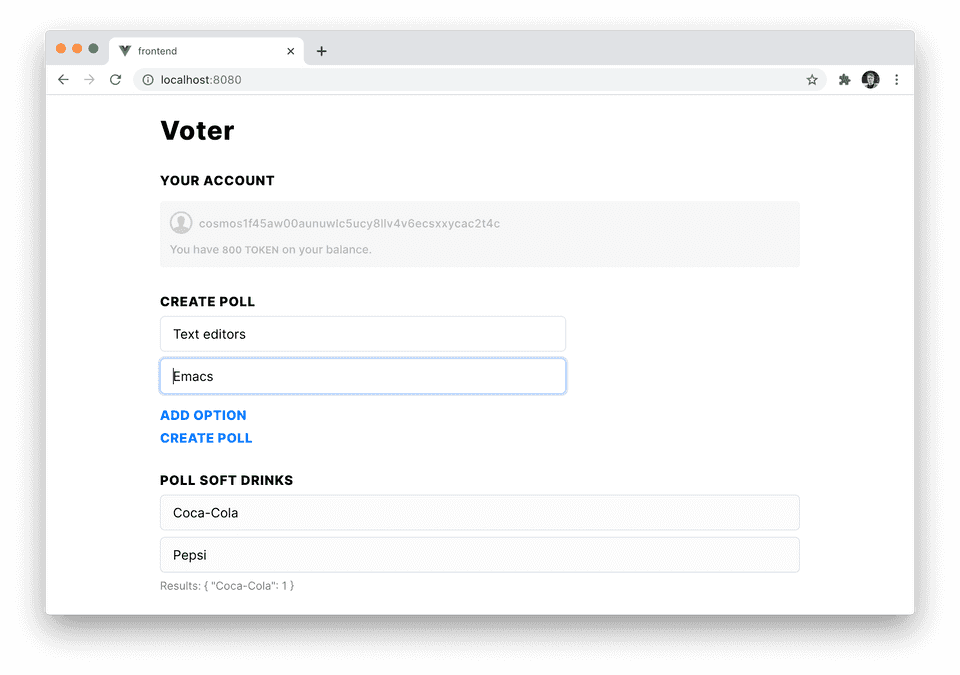Click the back navigation arrow
The image size is (960, 675).
[x=63, y=79]
